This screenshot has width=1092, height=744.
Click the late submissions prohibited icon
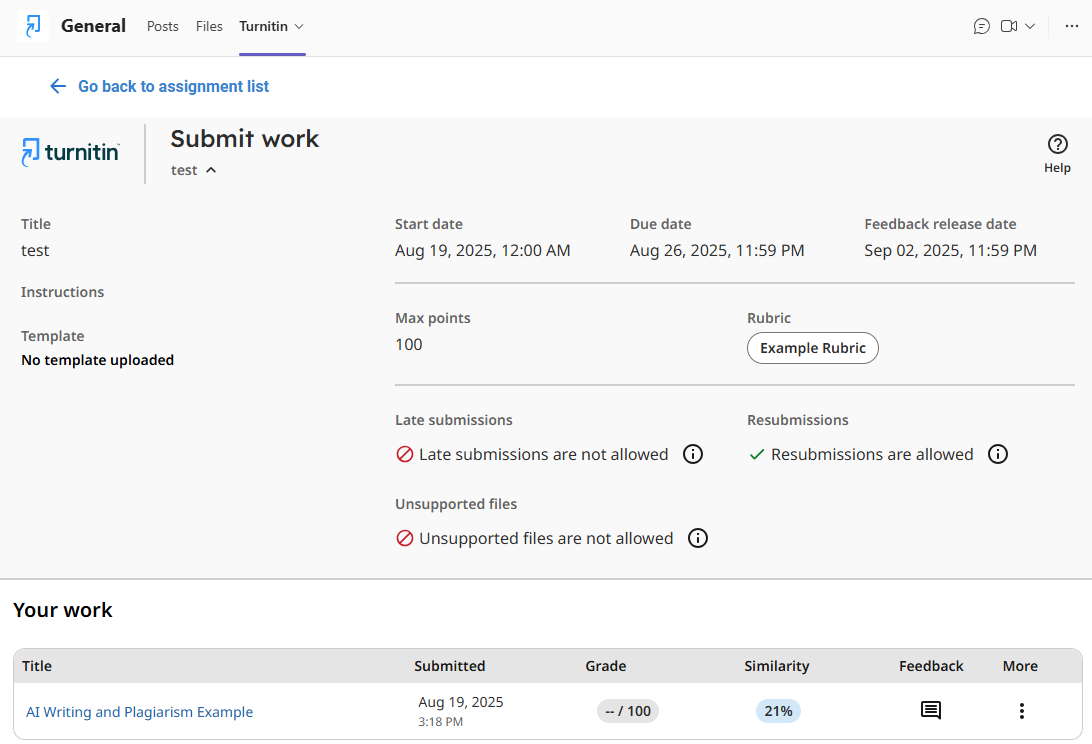coord(405,454)
